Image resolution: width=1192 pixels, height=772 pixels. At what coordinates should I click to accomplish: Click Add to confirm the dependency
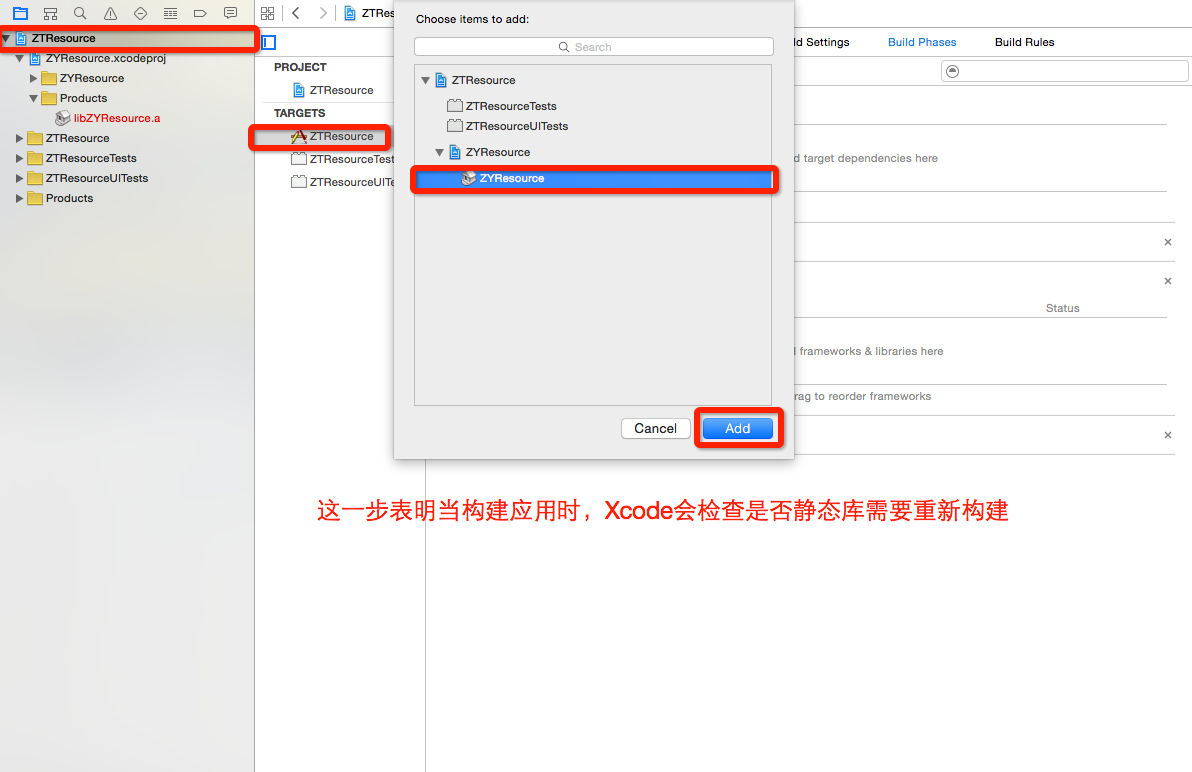pyautogui.click(x=737, y=429)
